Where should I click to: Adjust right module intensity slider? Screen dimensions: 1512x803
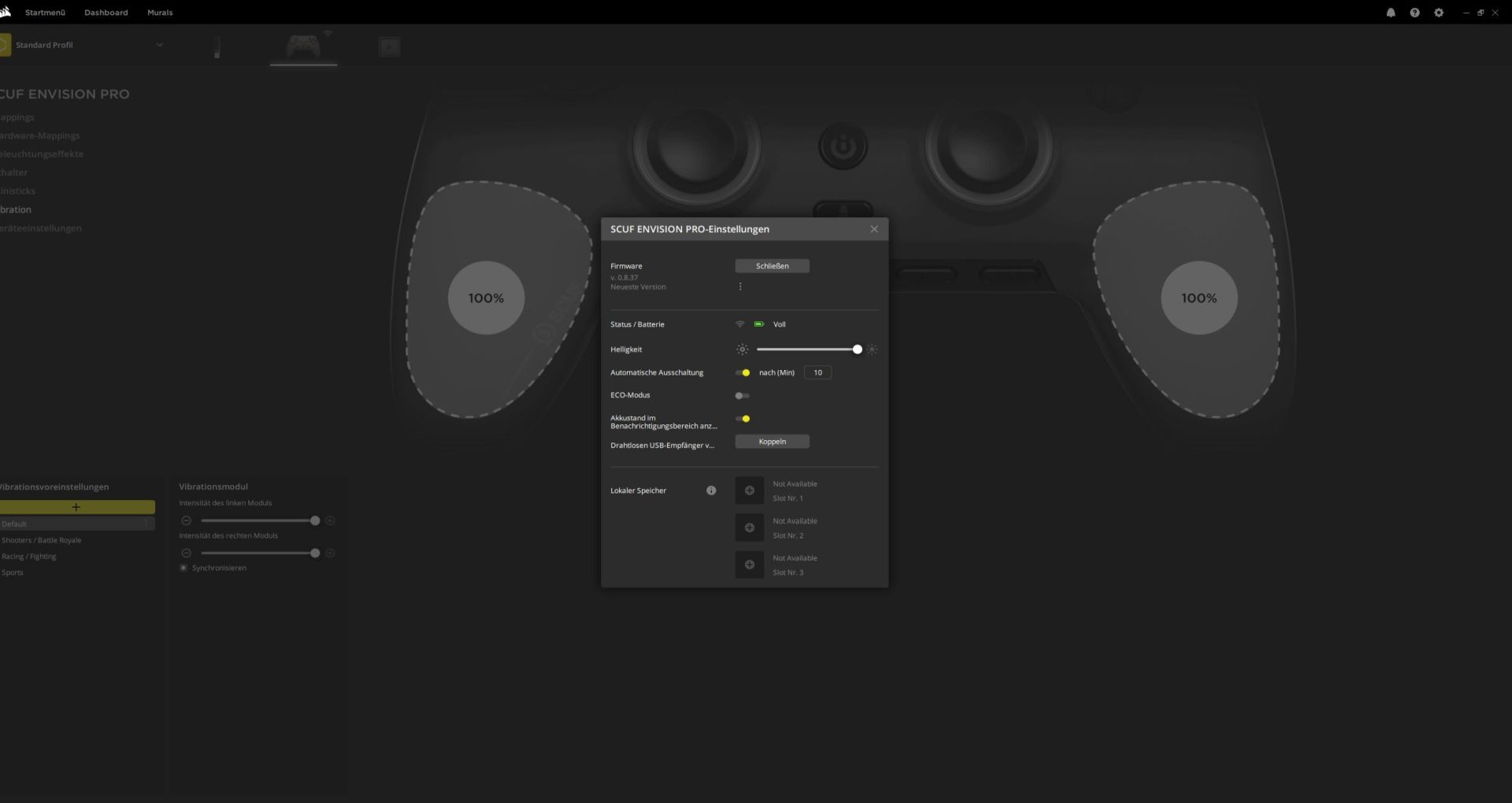pyautogui.click(x=258, y=553)
